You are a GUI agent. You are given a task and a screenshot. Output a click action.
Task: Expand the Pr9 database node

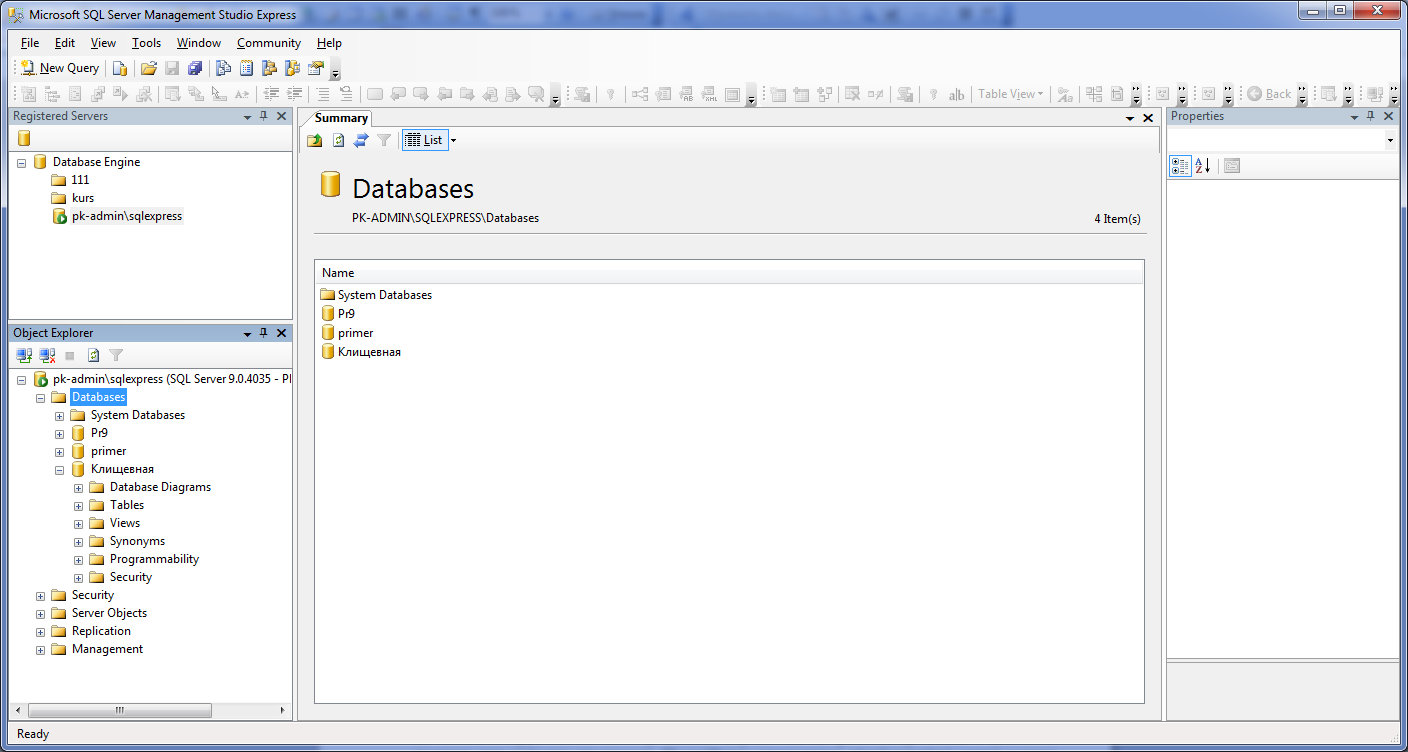pos(60,434)
